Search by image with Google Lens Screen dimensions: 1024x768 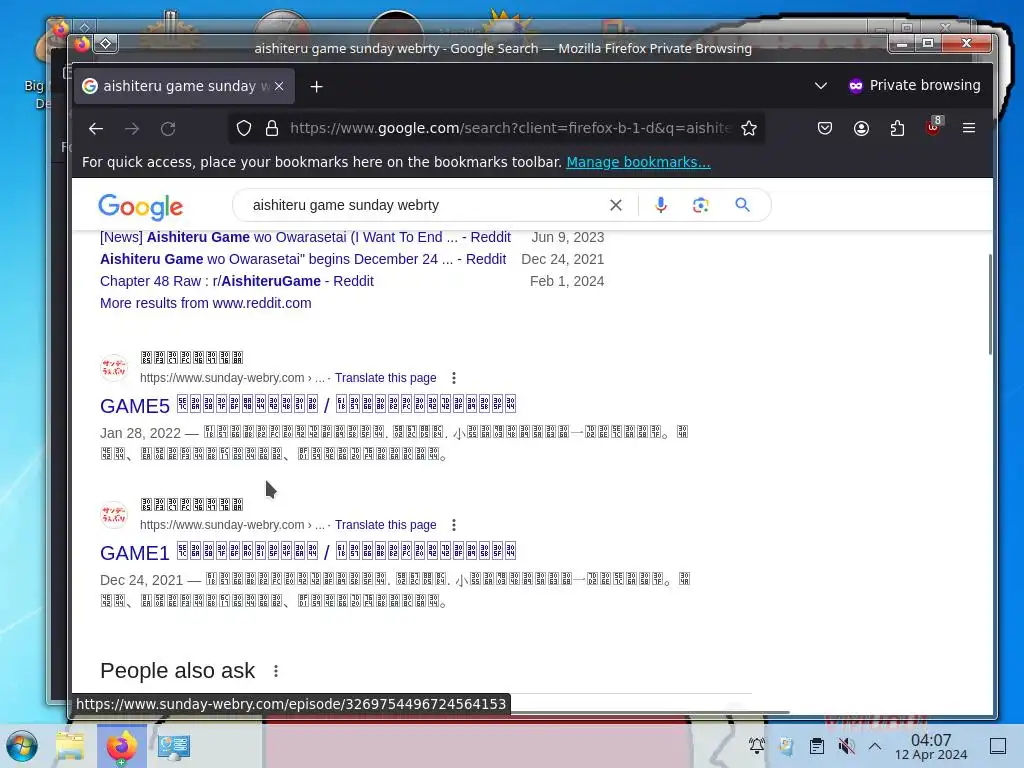point(701,205)
